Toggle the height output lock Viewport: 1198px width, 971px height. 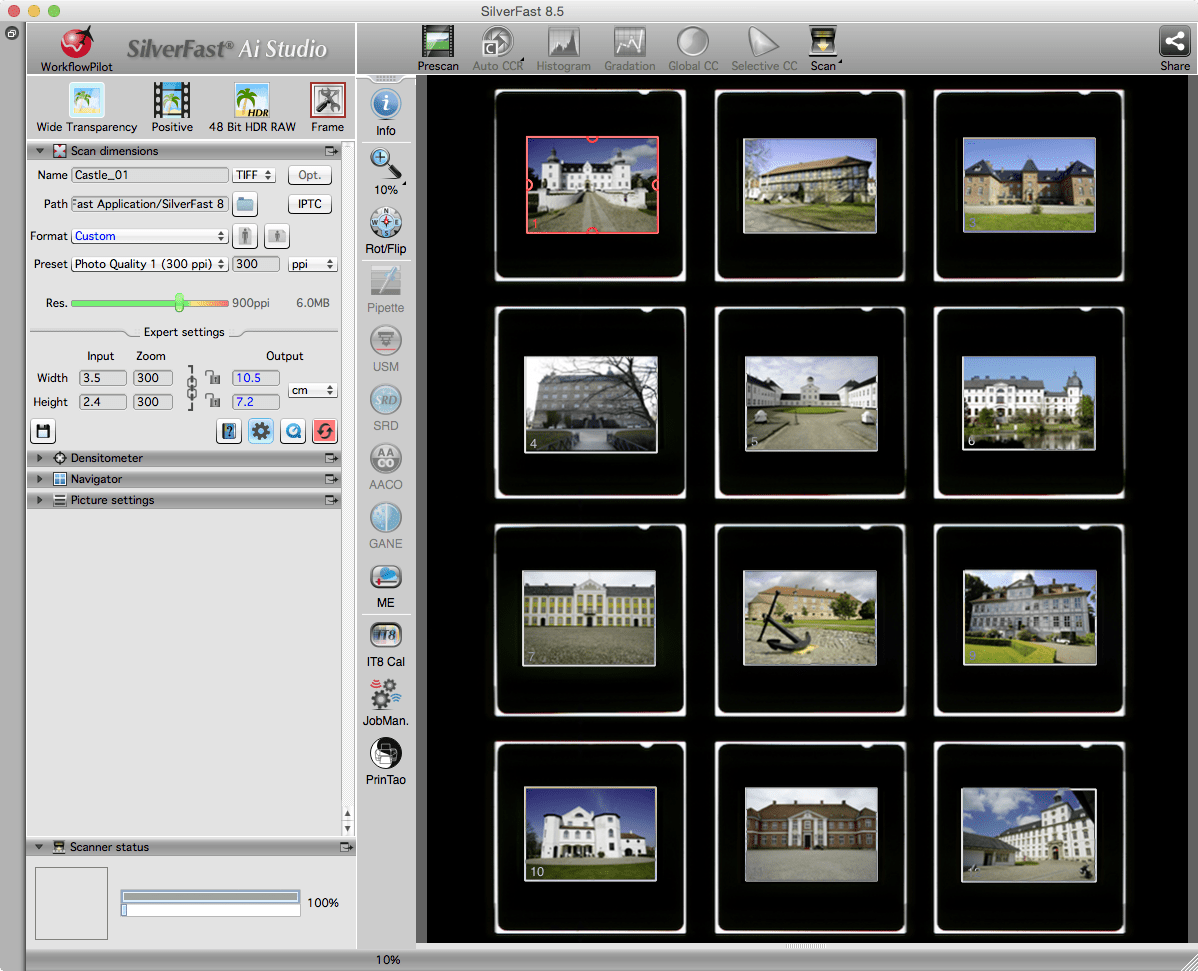pyautogui.click(x=212, y=402)
